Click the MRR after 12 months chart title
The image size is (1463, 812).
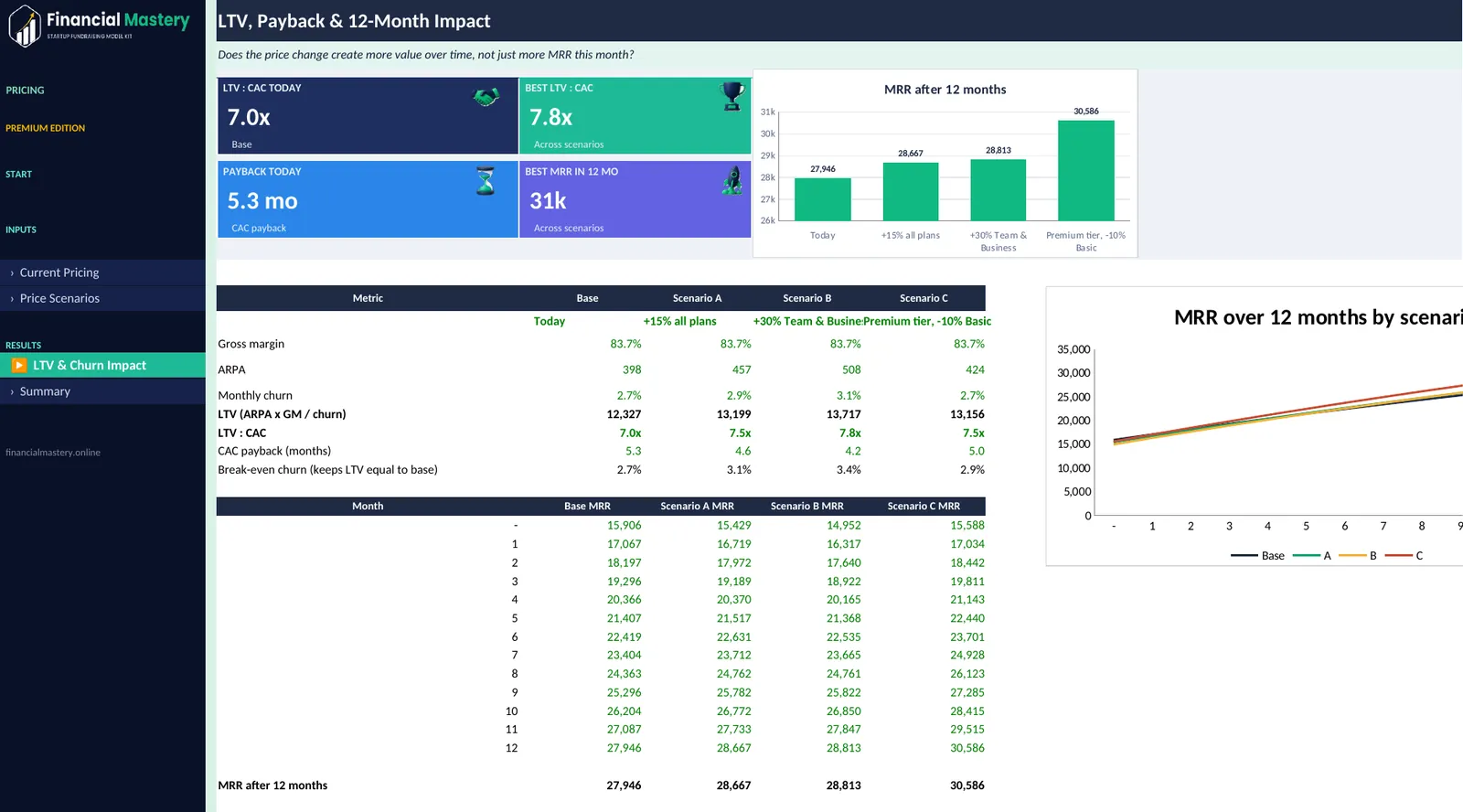tap(945, 90)
